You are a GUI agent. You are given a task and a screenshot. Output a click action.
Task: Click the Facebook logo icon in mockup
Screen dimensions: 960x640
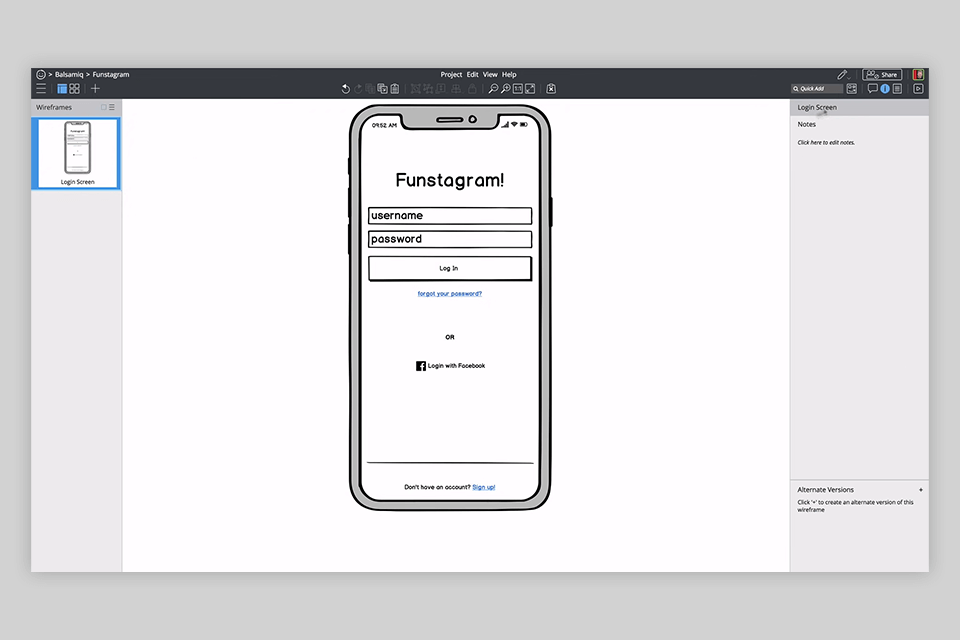[x=421, y=366]
